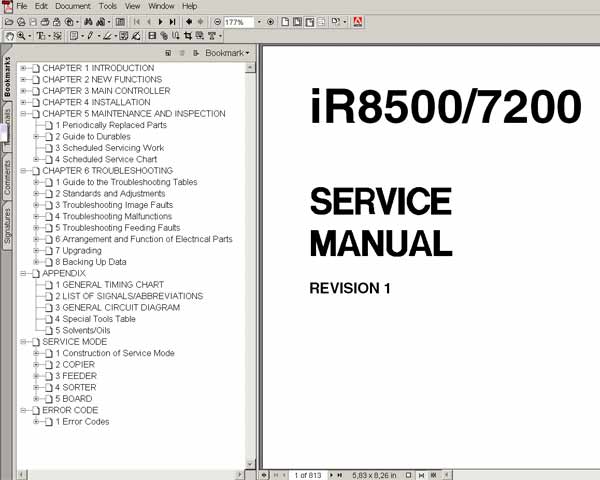
Task: Click the Save disk icon
Action: 33,22
